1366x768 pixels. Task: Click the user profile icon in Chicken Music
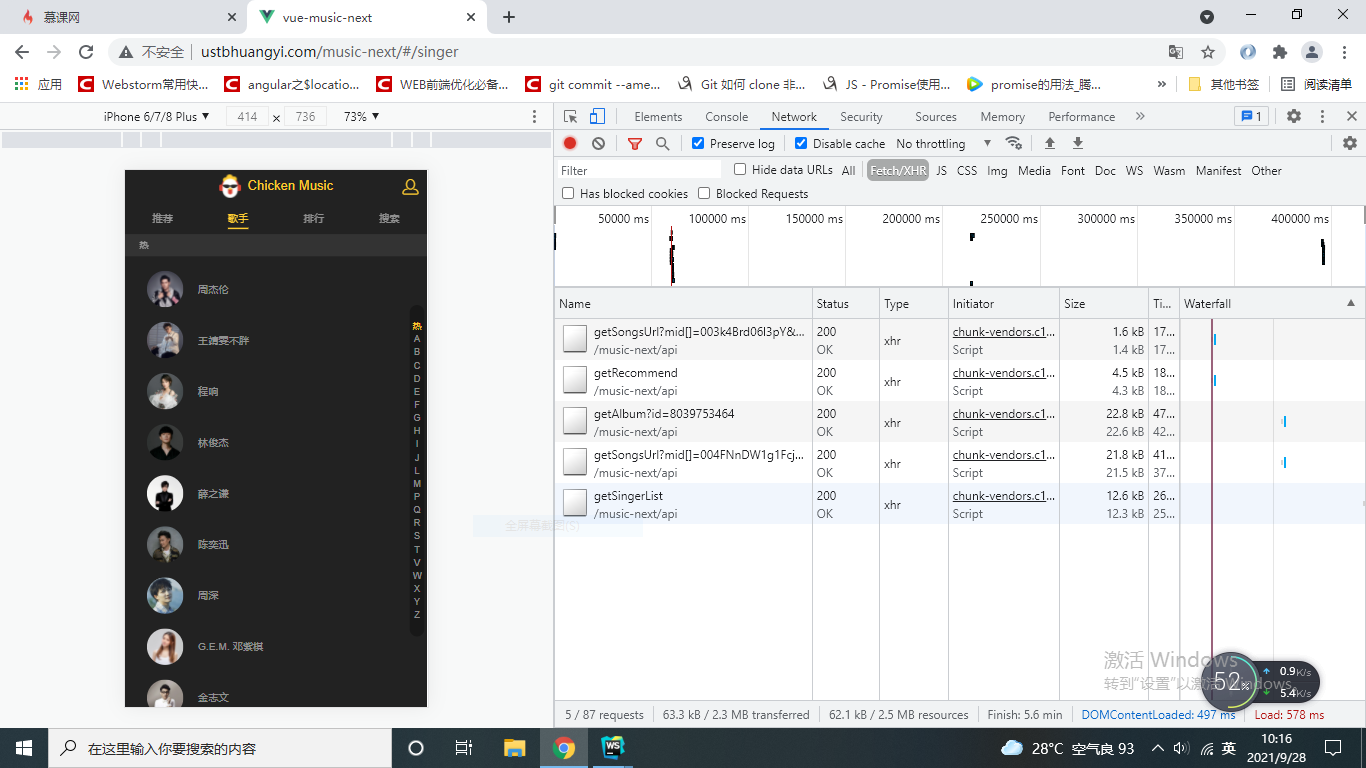pos(409,186)
